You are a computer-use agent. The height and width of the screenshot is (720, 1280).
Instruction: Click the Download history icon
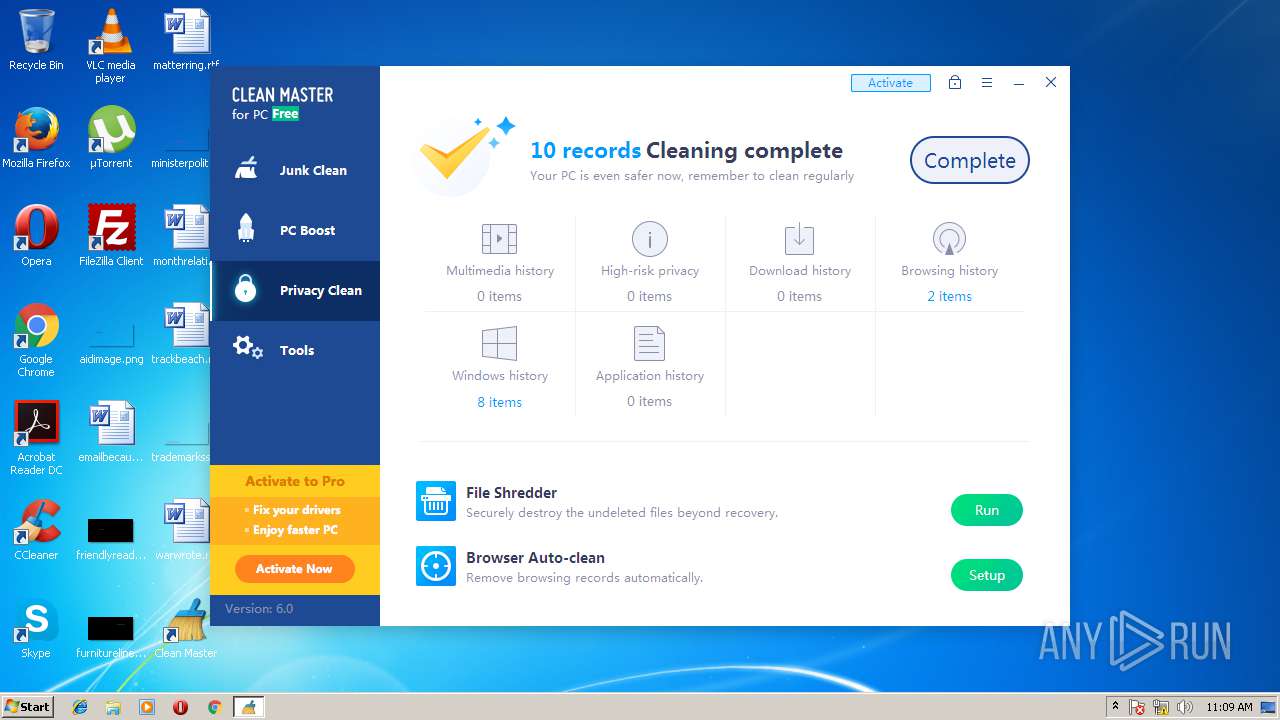tap(799, 239)
